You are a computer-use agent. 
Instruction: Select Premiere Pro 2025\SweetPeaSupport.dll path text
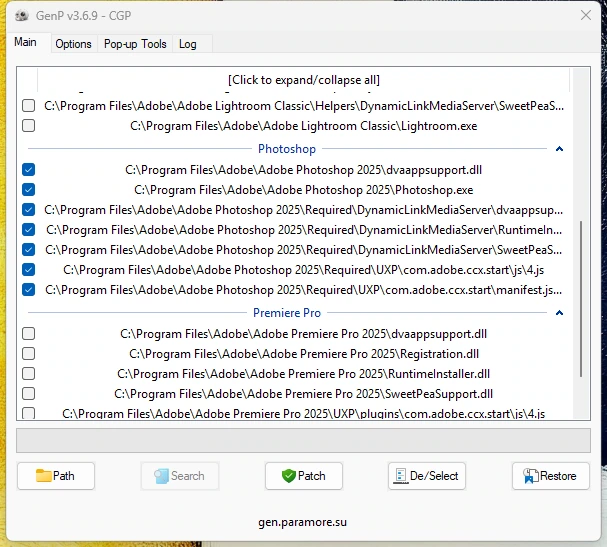pyautogui.click(x=304, y=394)
